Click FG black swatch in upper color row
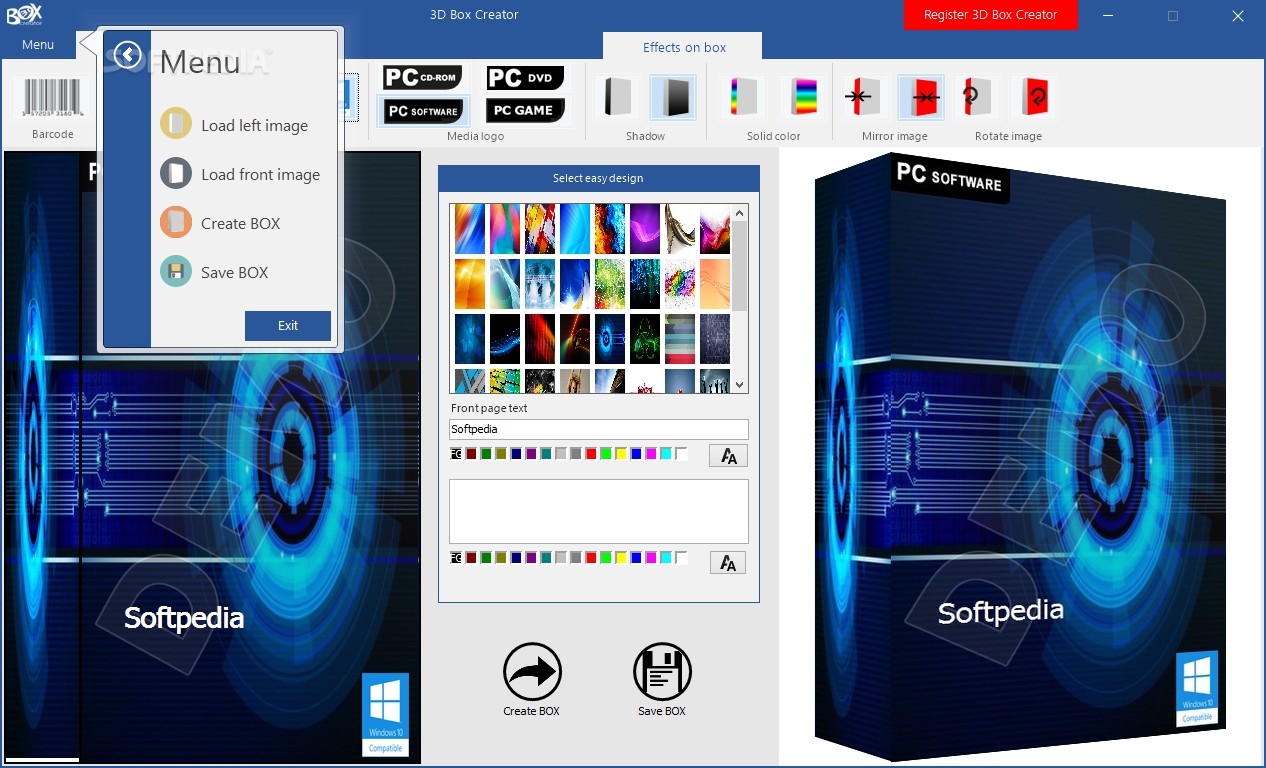This screenshot has height=768, width=1266. [x=456, y=454]
